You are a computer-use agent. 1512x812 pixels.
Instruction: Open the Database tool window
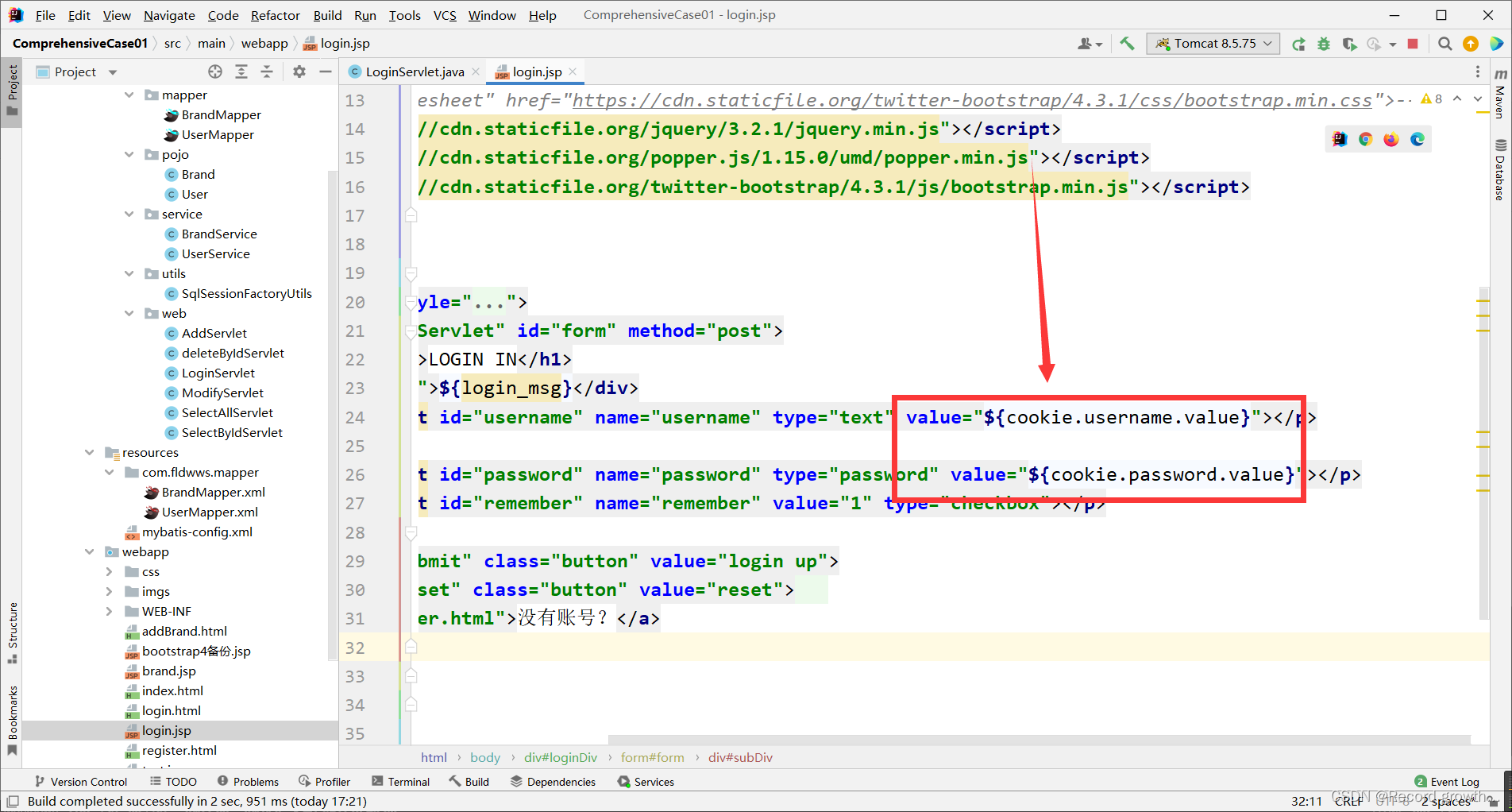1500,170
